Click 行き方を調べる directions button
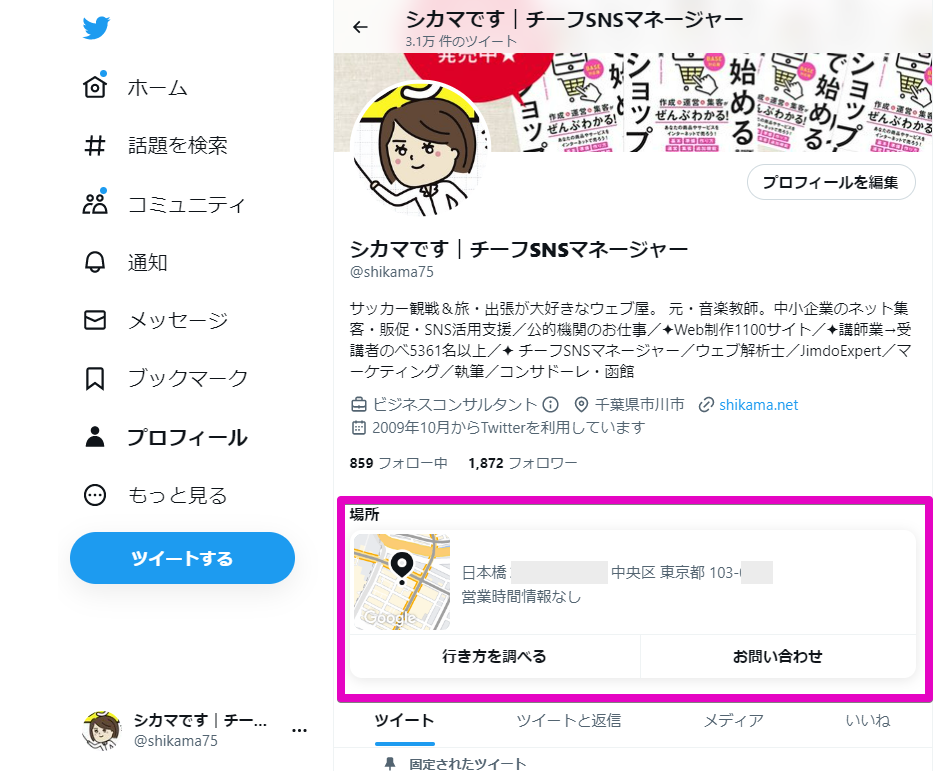This screenshot has height=771, width=942. (495, 656)
